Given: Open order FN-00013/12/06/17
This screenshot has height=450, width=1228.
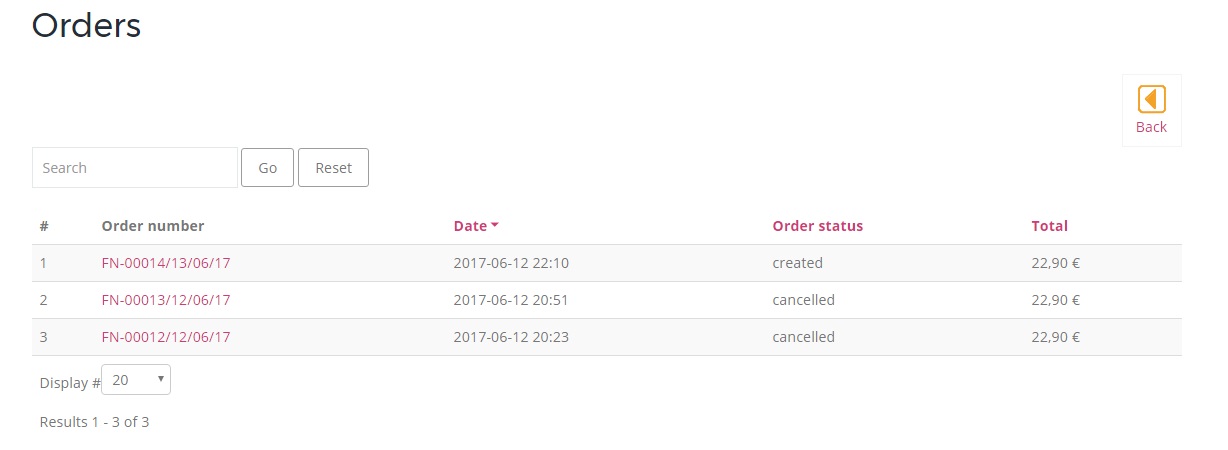Looking at the screenshot, I should [x=166, y=300].
